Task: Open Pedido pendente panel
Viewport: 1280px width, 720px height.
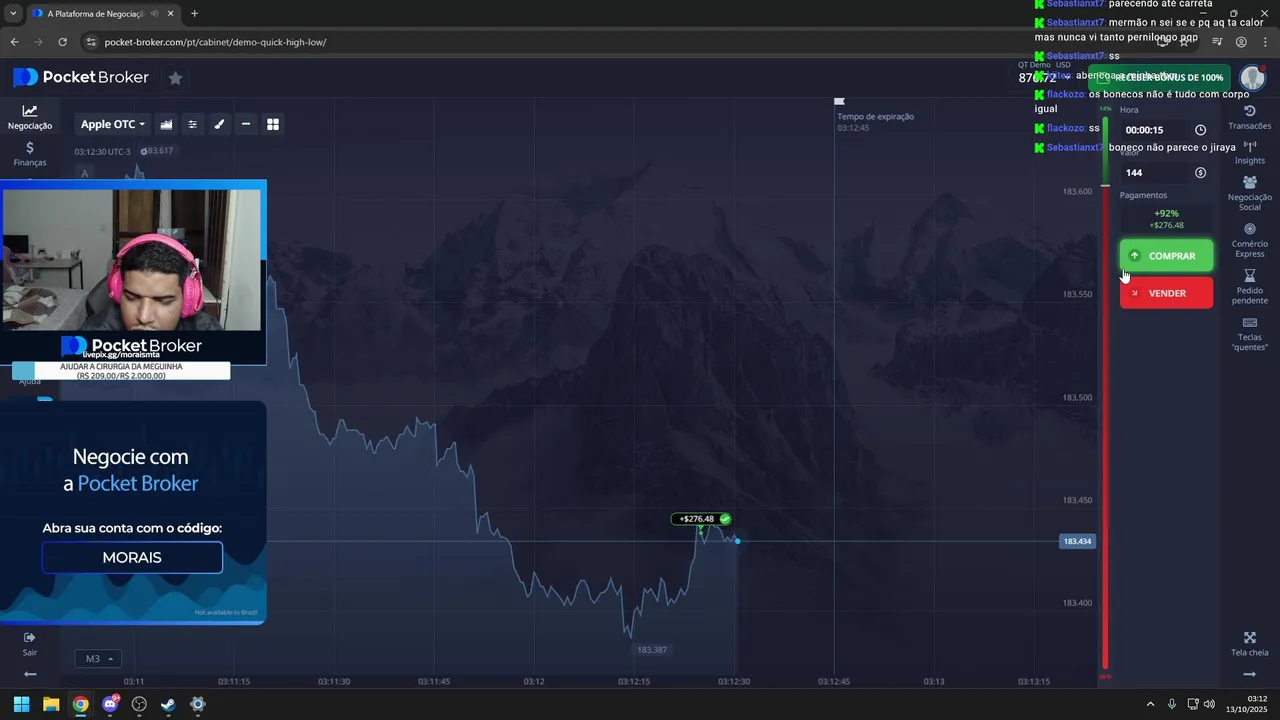Action: [1249, 287]
